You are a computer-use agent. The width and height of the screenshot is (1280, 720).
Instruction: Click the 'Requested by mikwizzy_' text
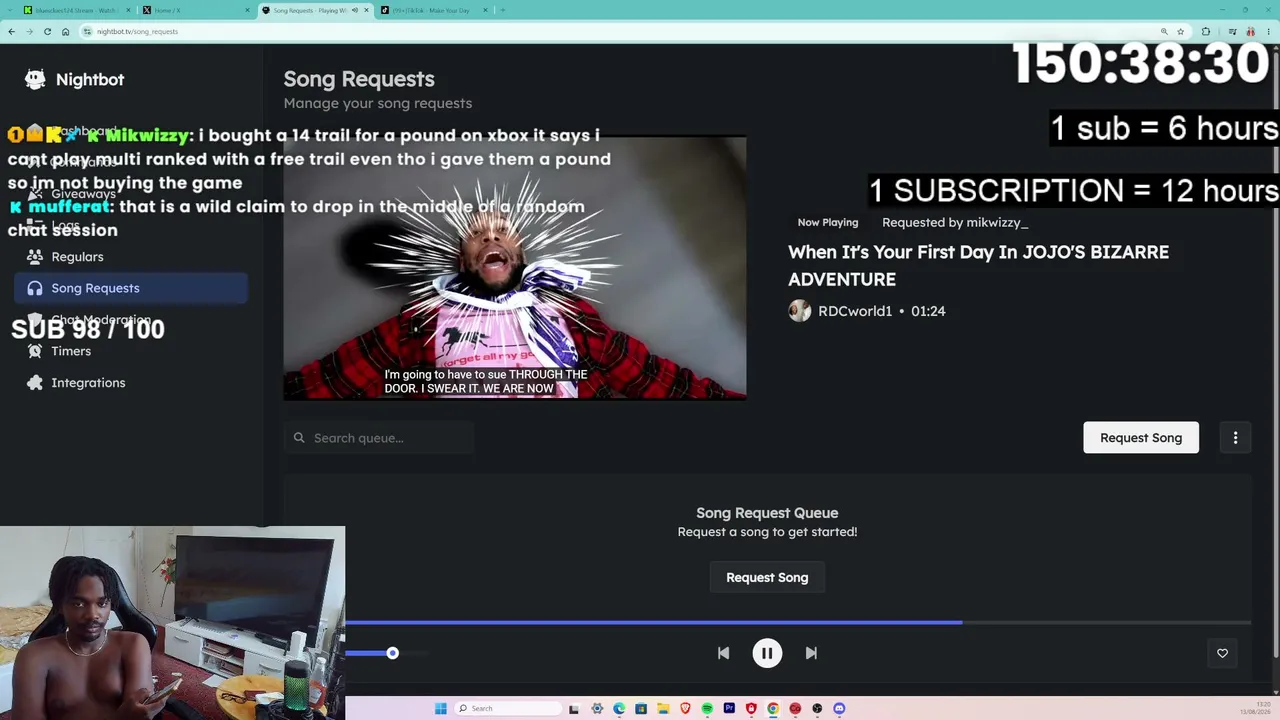click(955, 222)
